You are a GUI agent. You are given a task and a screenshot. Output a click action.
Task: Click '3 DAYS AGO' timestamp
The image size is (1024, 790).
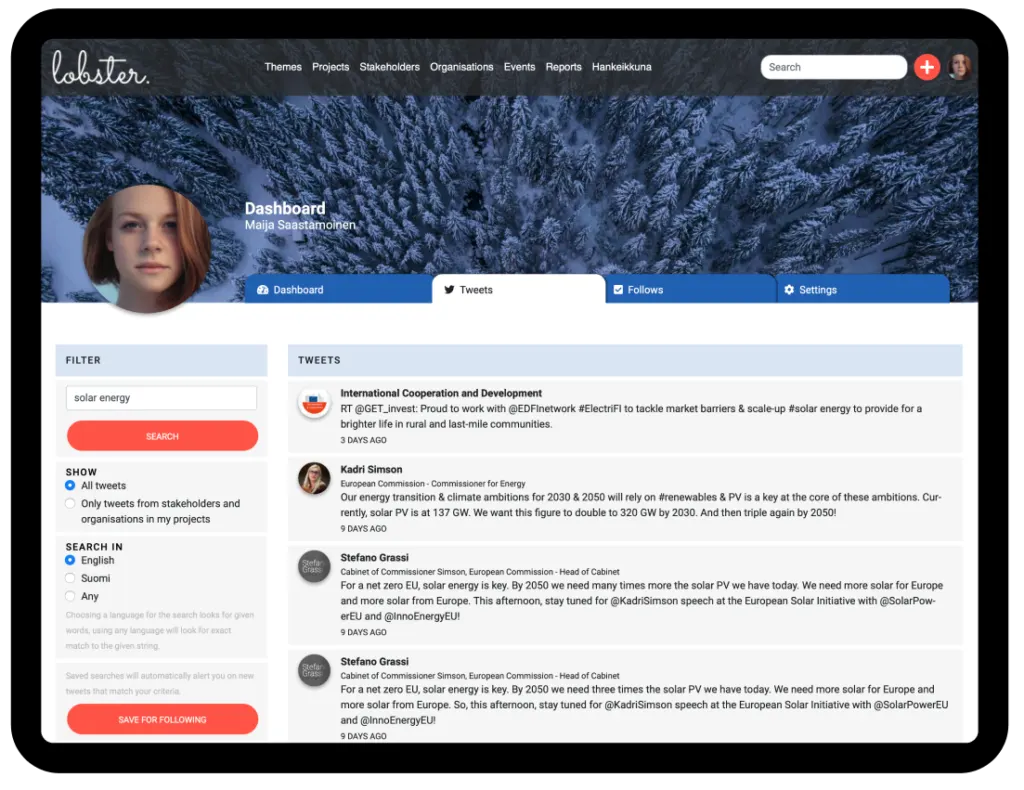[x=363, y=441]
